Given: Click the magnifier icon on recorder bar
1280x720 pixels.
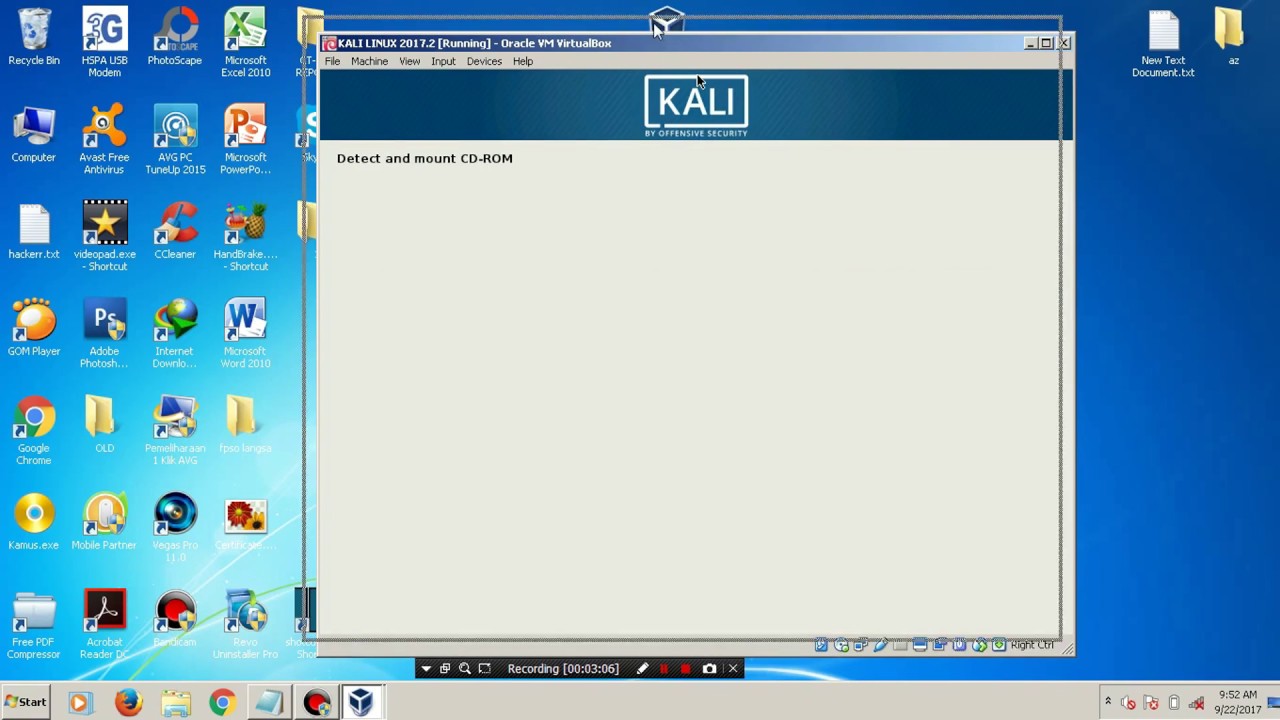Looking at the screenshot, I should (465, 669).
